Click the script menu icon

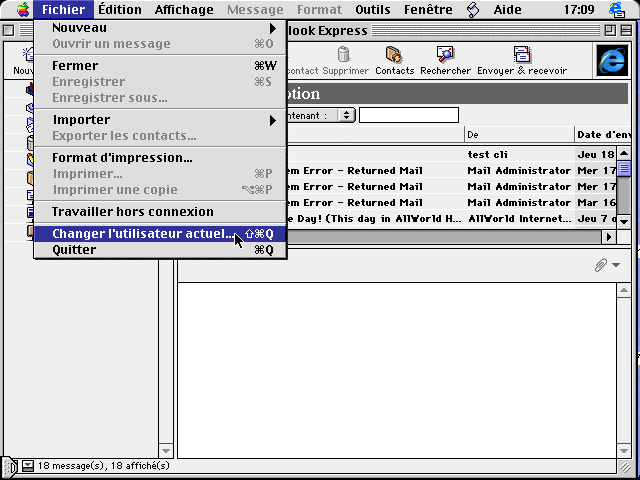click(x=473, y=9)
